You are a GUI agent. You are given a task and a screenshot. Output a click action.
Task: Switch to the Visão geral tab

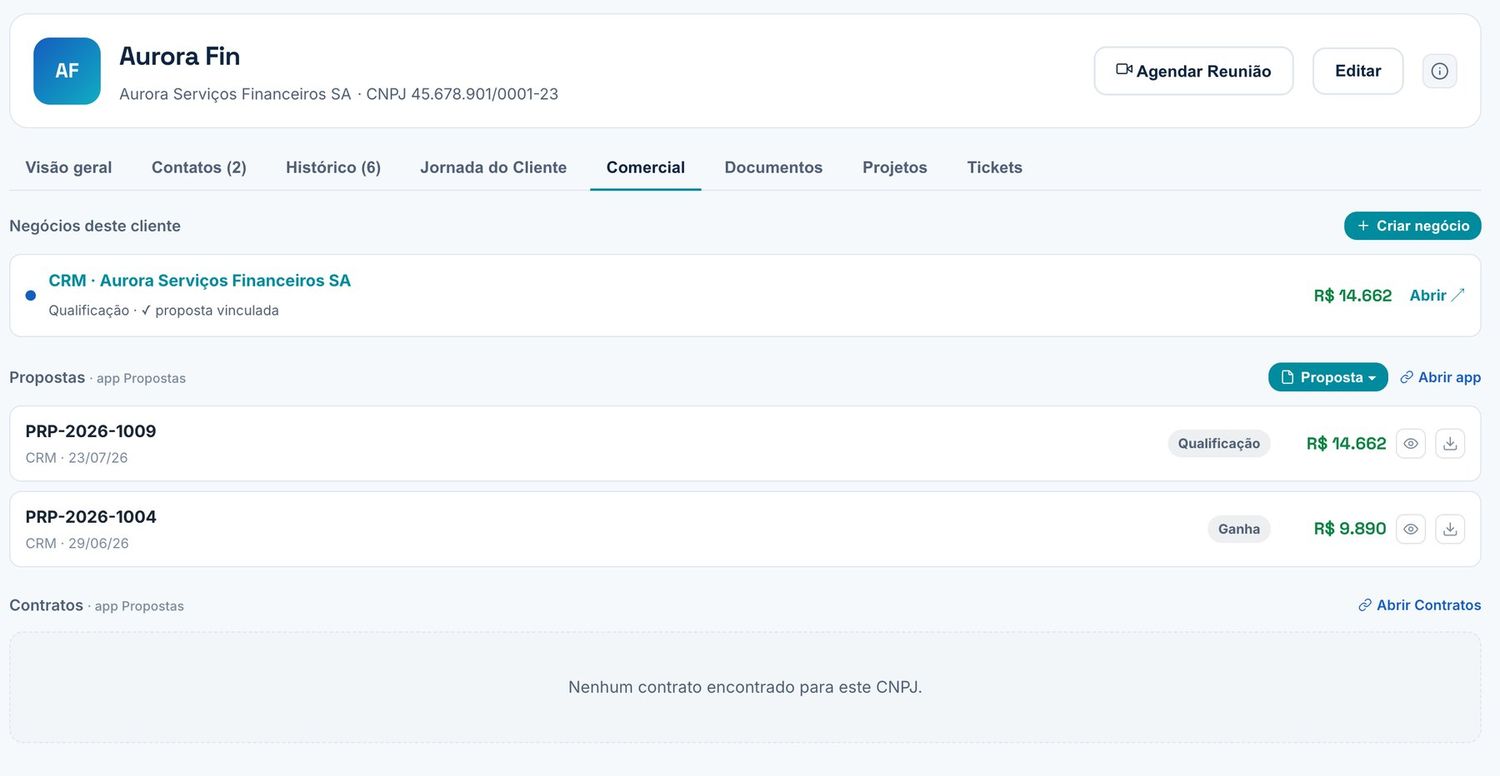coord(69,167)
